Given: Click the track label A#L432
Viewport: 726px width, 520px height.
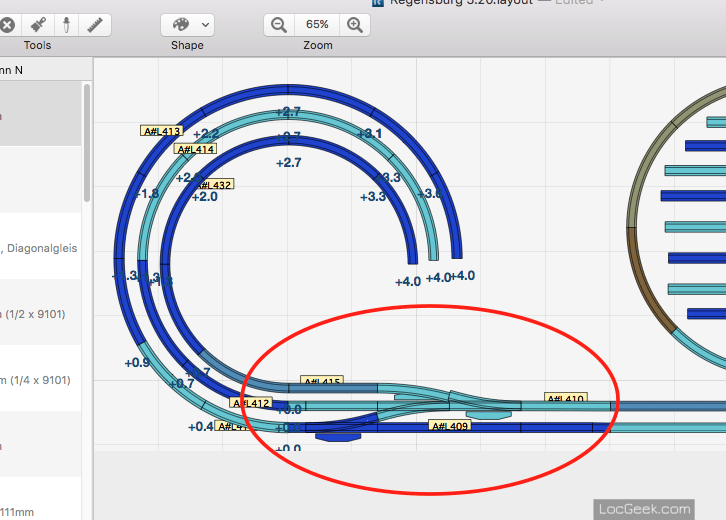Looking at the screenshot, I should [215, 184].
